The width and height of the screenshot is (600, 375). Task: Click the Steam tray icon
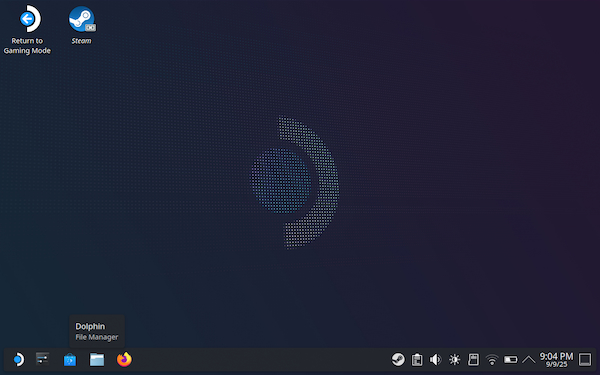(x=398, y=360)
